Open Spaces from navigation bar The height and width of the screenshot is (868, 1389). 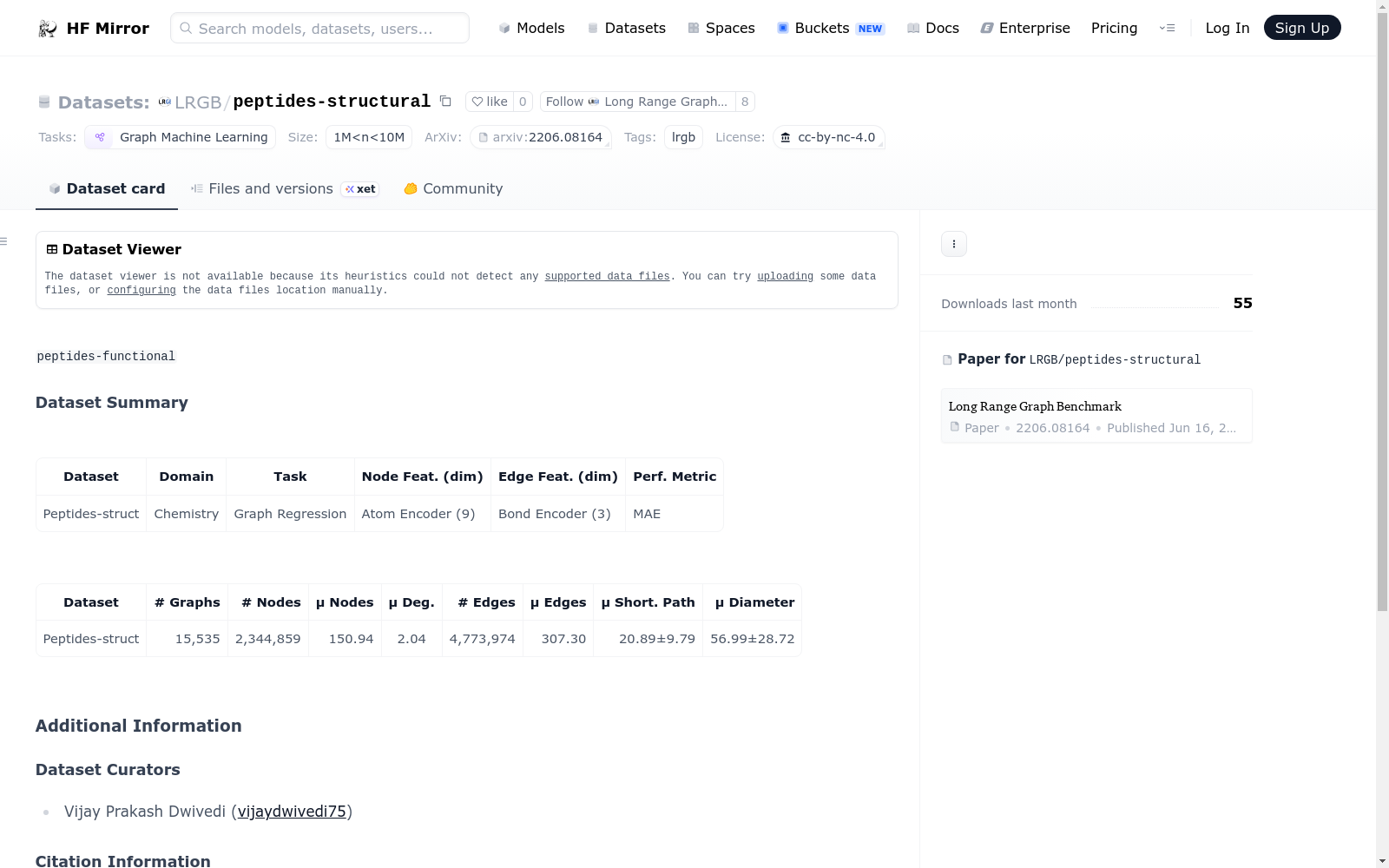(x=721, y=29)
